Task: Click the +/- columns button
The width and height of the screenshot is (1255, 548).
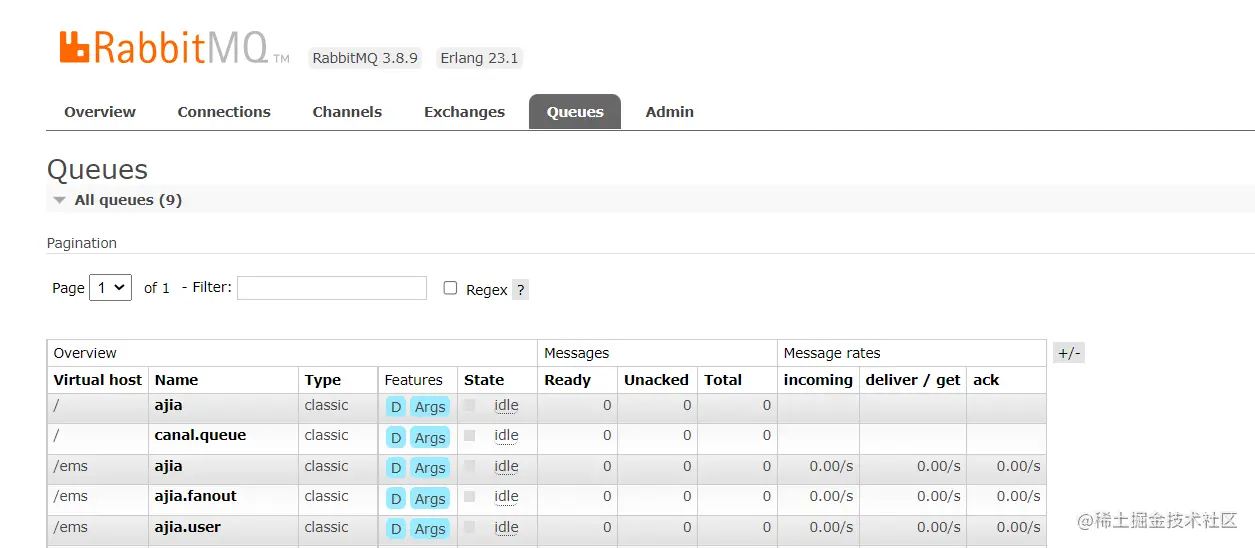Action: pos(1069,353)
